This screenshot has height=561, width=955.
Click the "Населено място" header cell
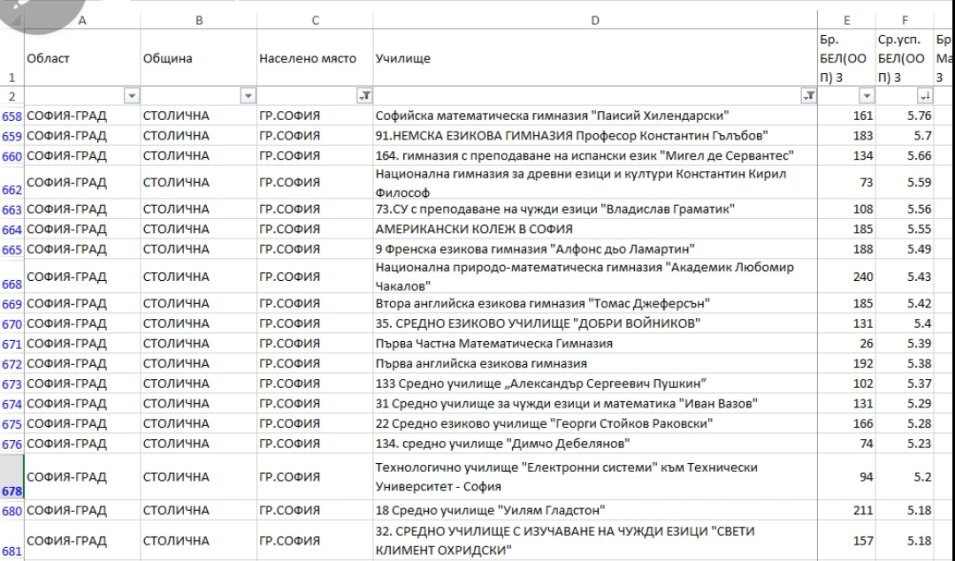[x=313, y=59]
